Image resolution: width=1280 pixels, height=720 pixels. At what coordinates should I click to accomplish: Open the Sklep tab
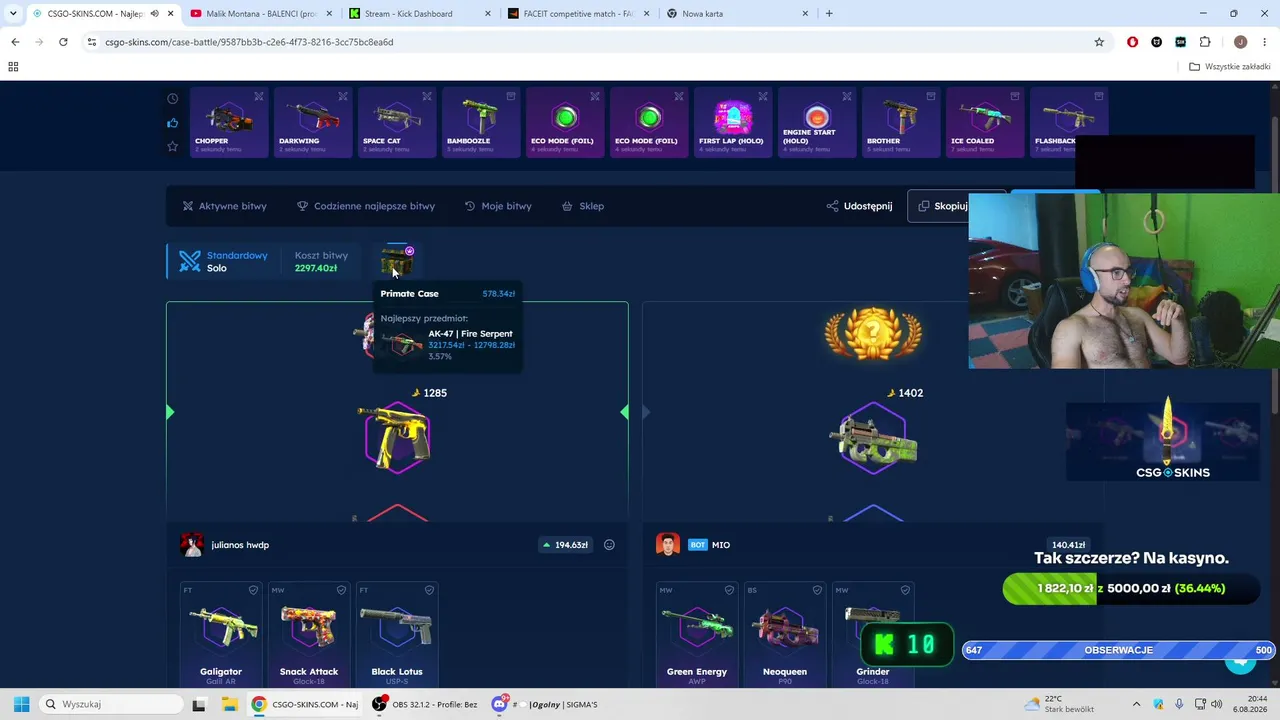pos(583,206)
